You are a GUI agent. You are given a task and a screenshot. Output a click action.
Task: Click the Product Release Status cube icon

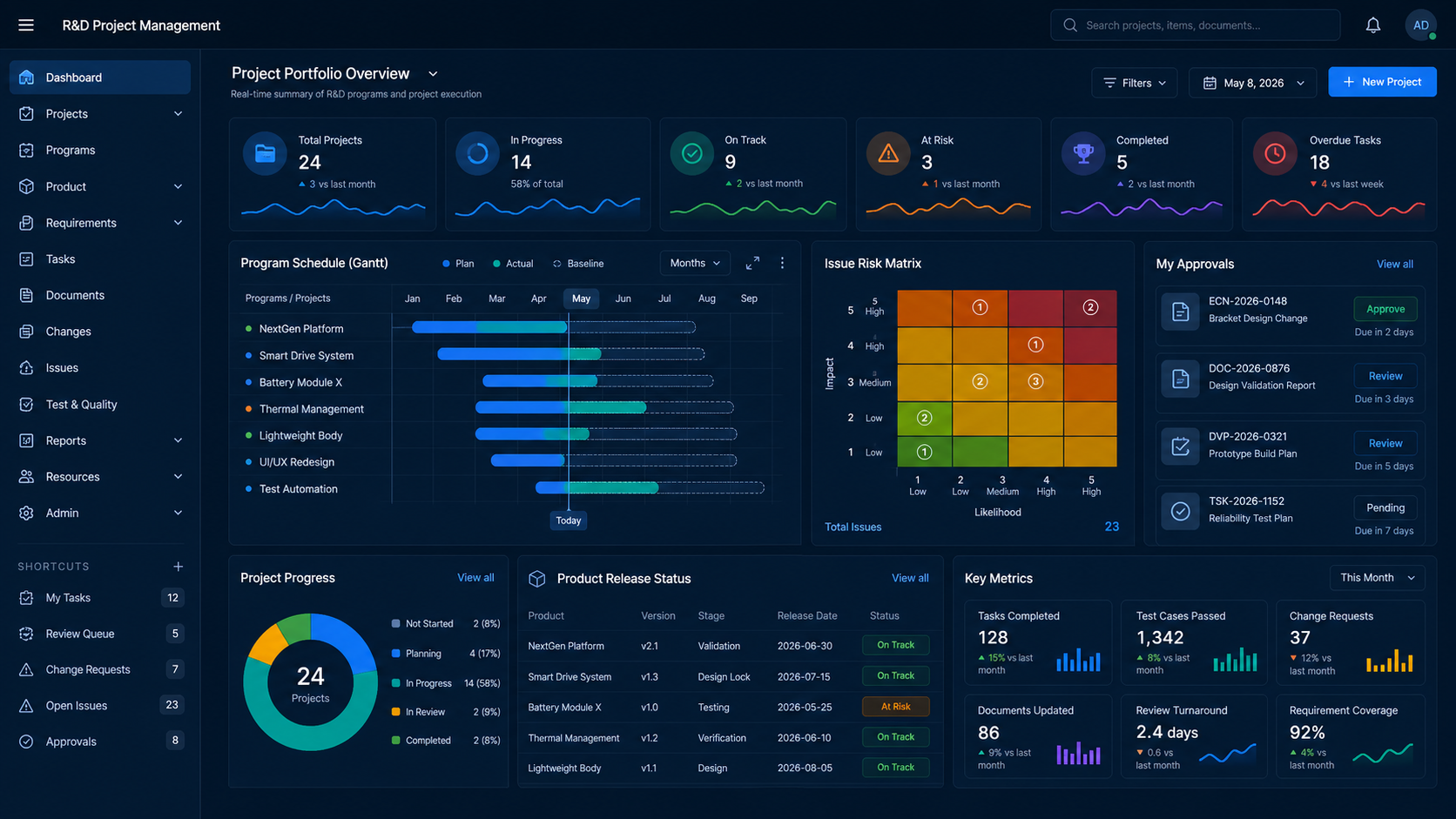[537, 579]
